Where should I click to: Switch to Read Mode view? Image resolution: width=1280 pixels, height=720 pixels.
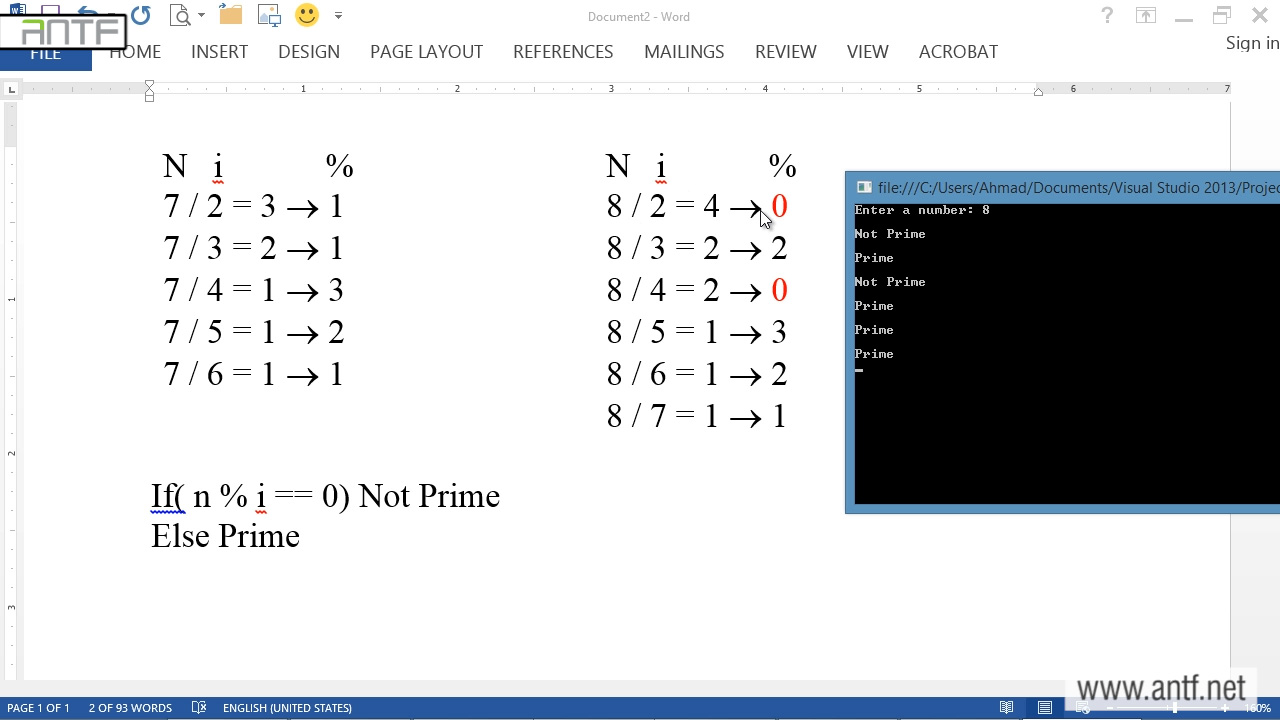coord(1007,708)
